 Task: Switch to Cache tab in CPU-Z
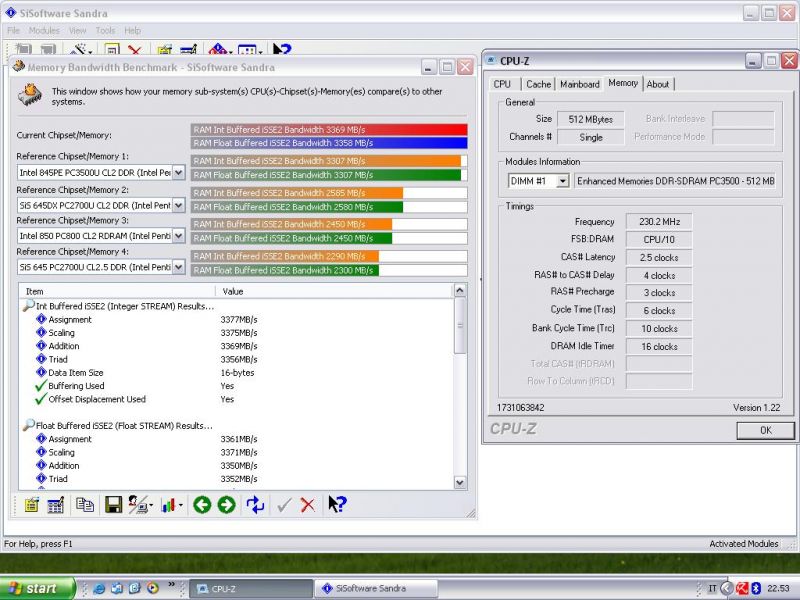pyautogui.click(x=538, y=84)
